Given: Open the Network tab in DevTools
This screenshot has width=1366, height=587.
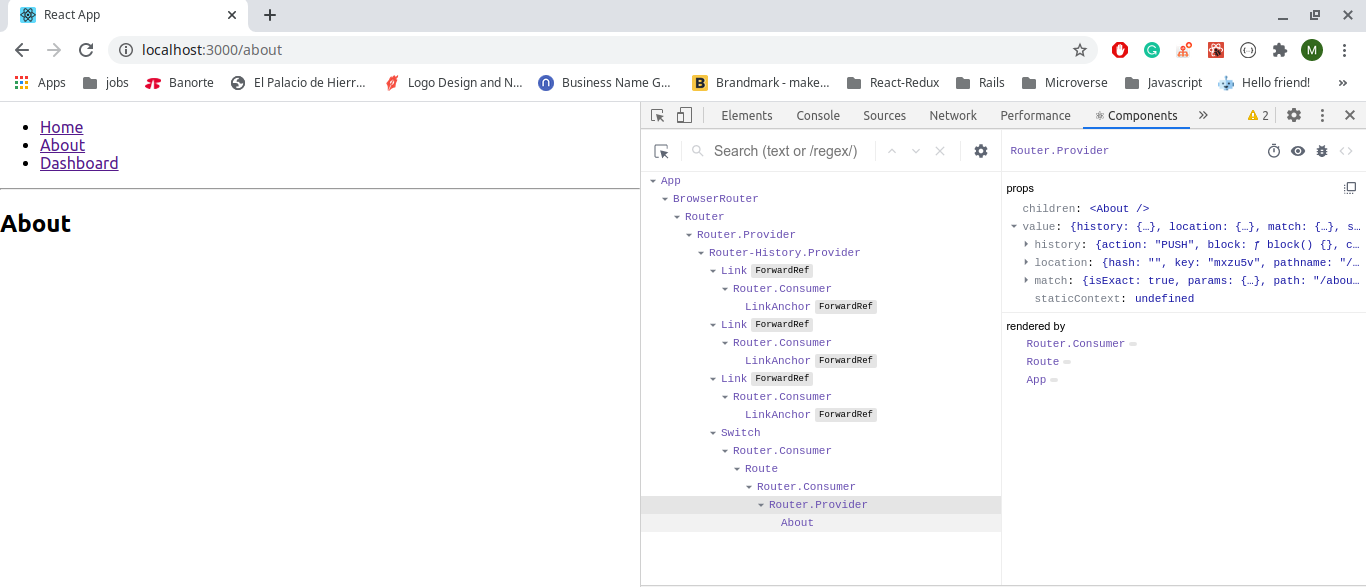Looking at the screenshot, I should click(x=952, y=115).
